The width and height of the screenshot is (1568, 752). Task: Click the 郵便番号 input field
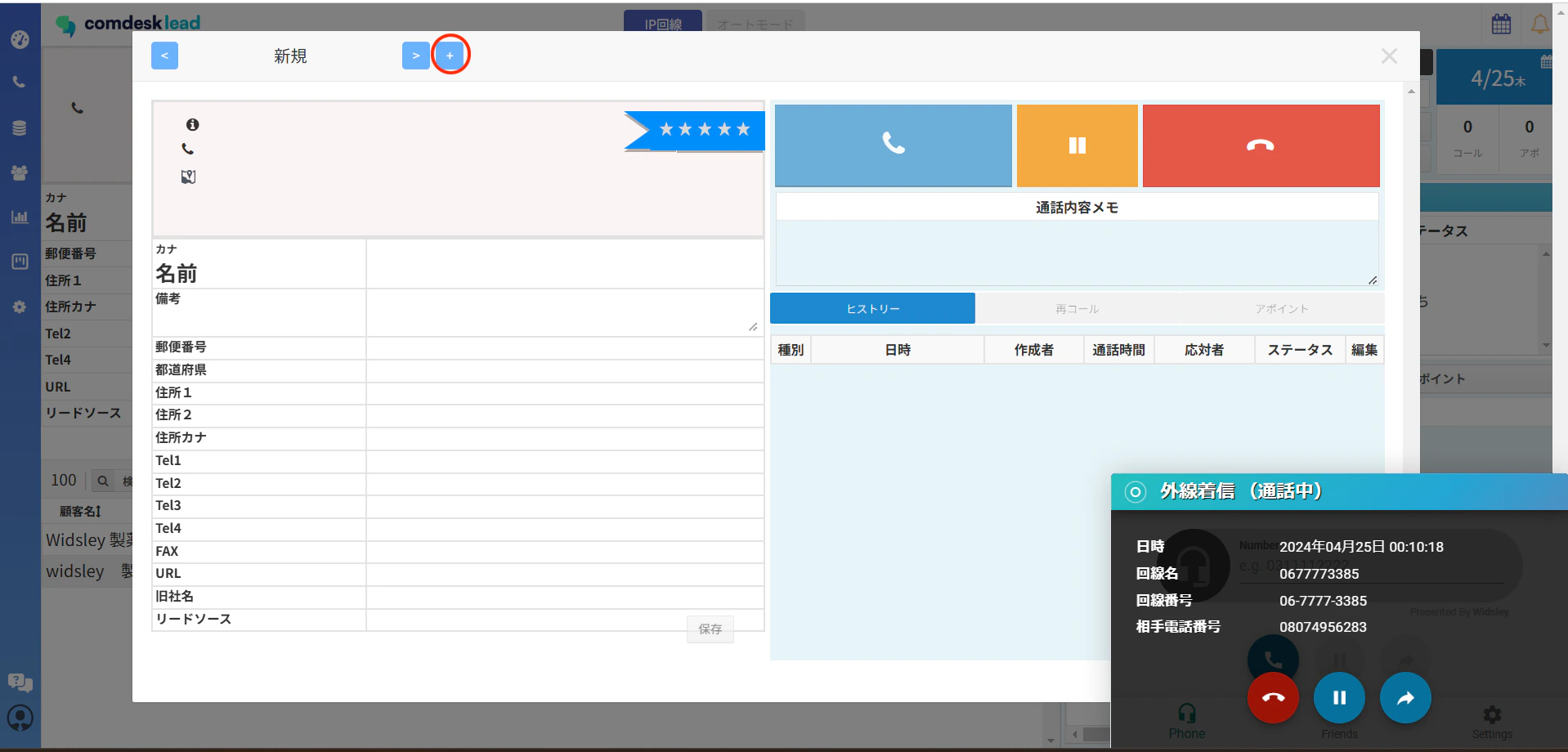coord(564,347)
